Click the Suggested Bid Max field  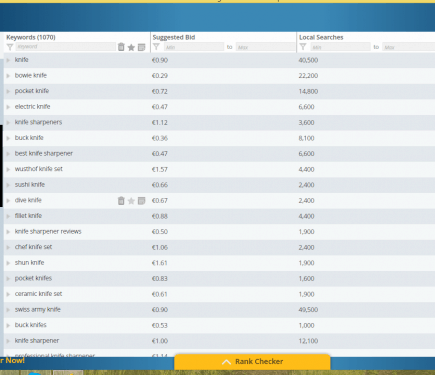[266, 47]
